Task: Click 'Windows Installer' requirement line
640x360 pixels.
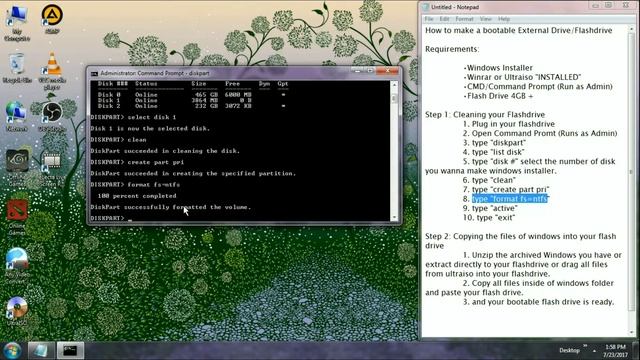Action: (498, 68)
